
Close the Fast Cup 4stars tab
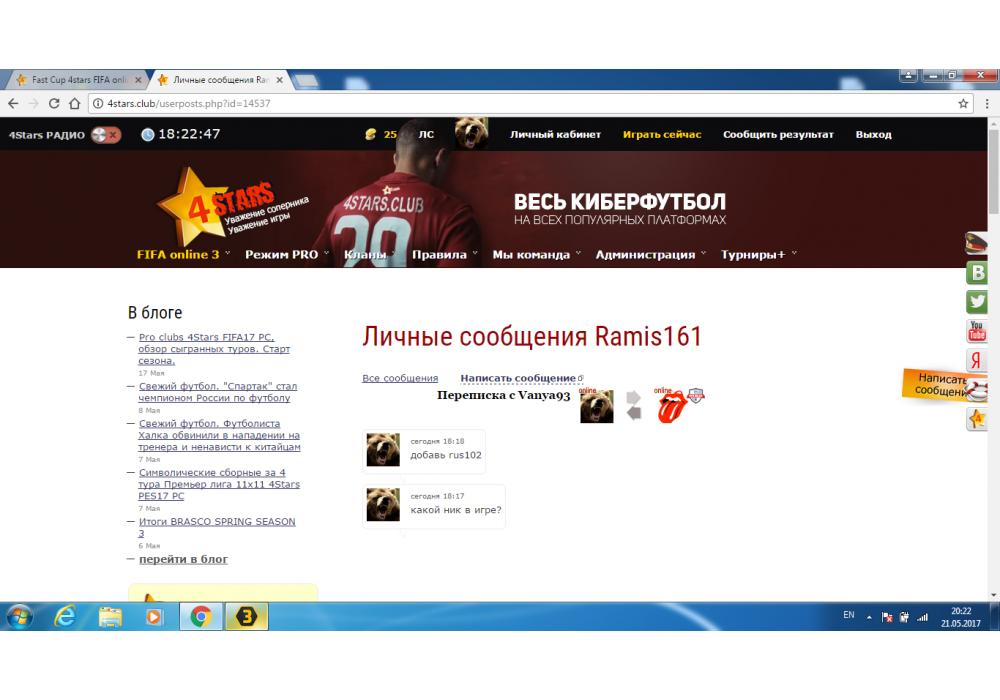[138, 80]
